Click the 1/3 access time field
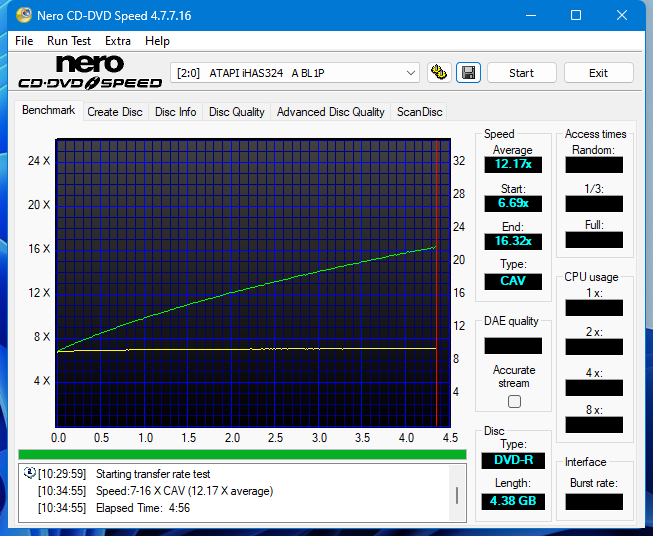The width and height of the screenshot is (653, 536). (594, 204)
